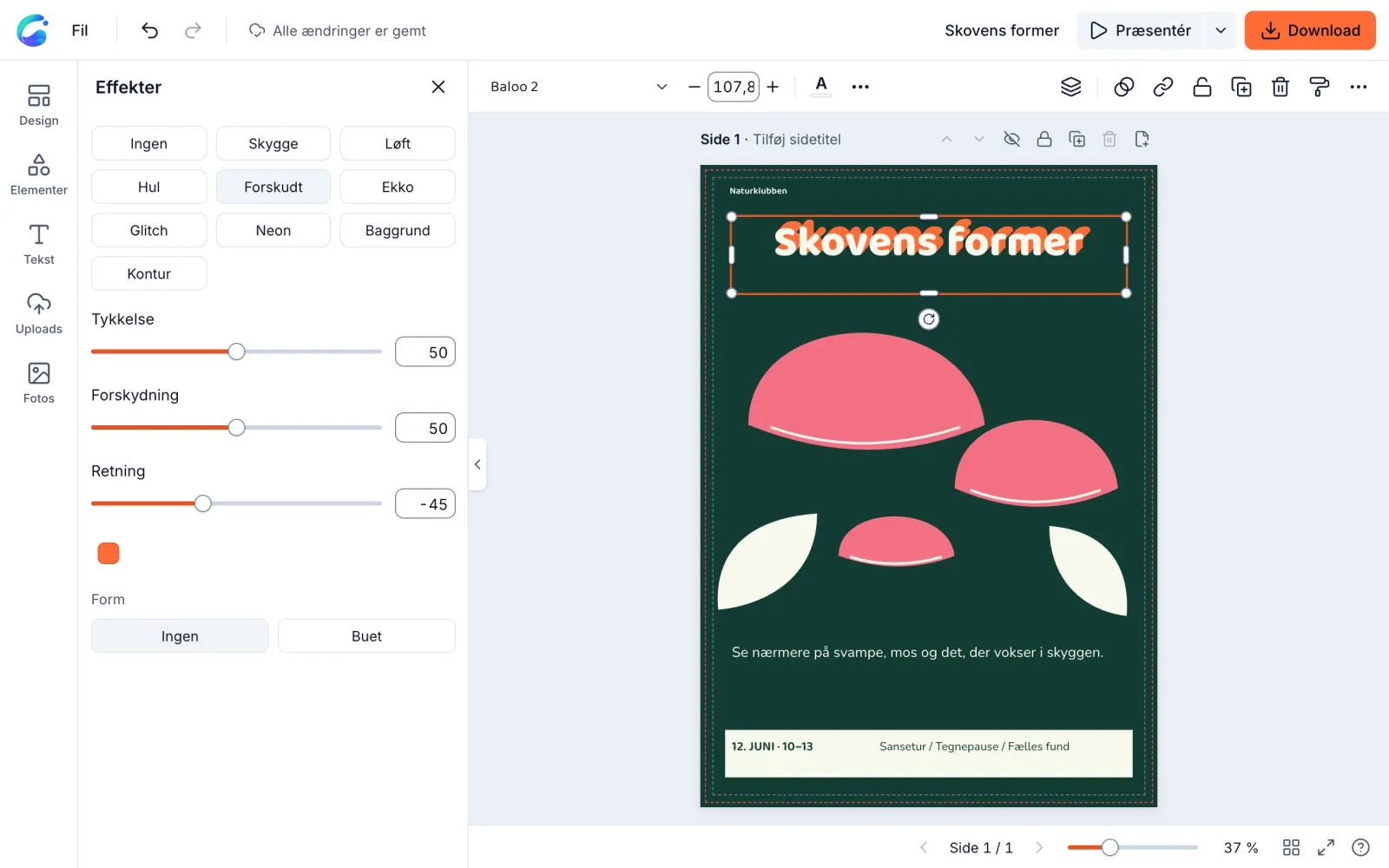Click the Præsentér button
This screenshot has height=868, width=1389.
pyautogui.click(x=1141, y=30)
